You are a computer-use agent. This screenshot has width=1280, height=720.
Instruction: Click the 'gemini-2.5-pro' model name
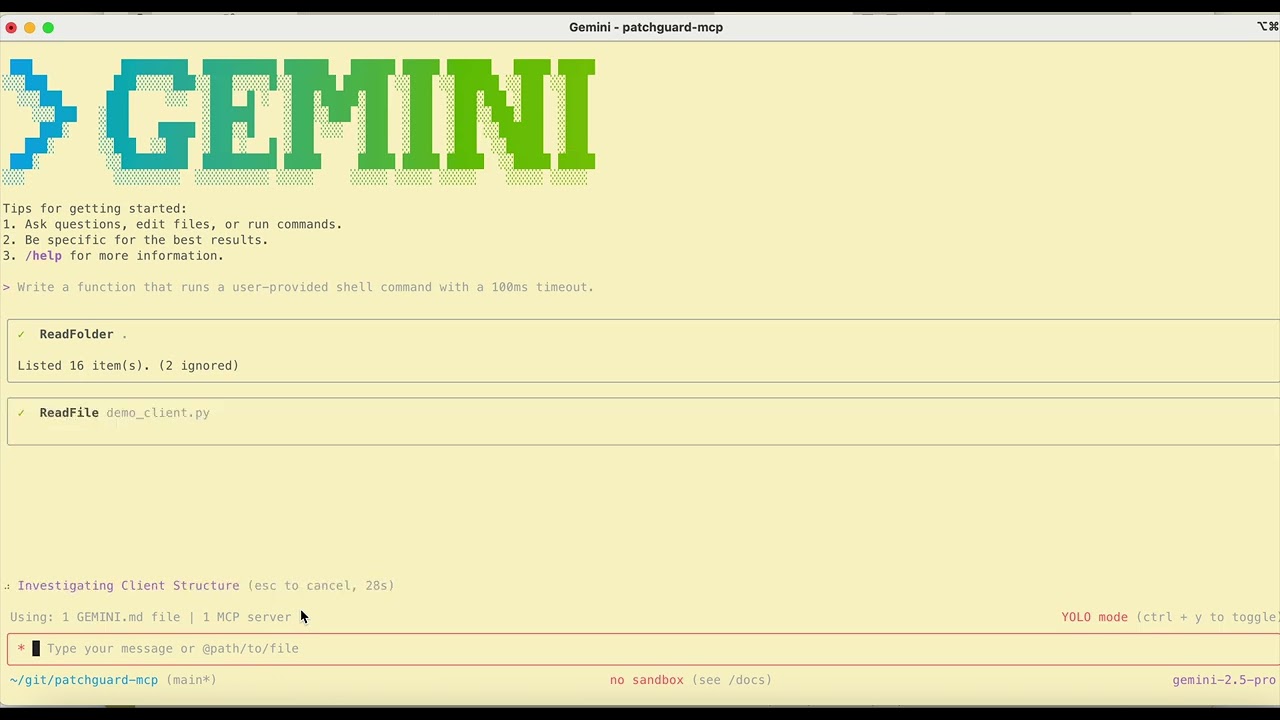pyautogui.click(x=1225, y=680)
